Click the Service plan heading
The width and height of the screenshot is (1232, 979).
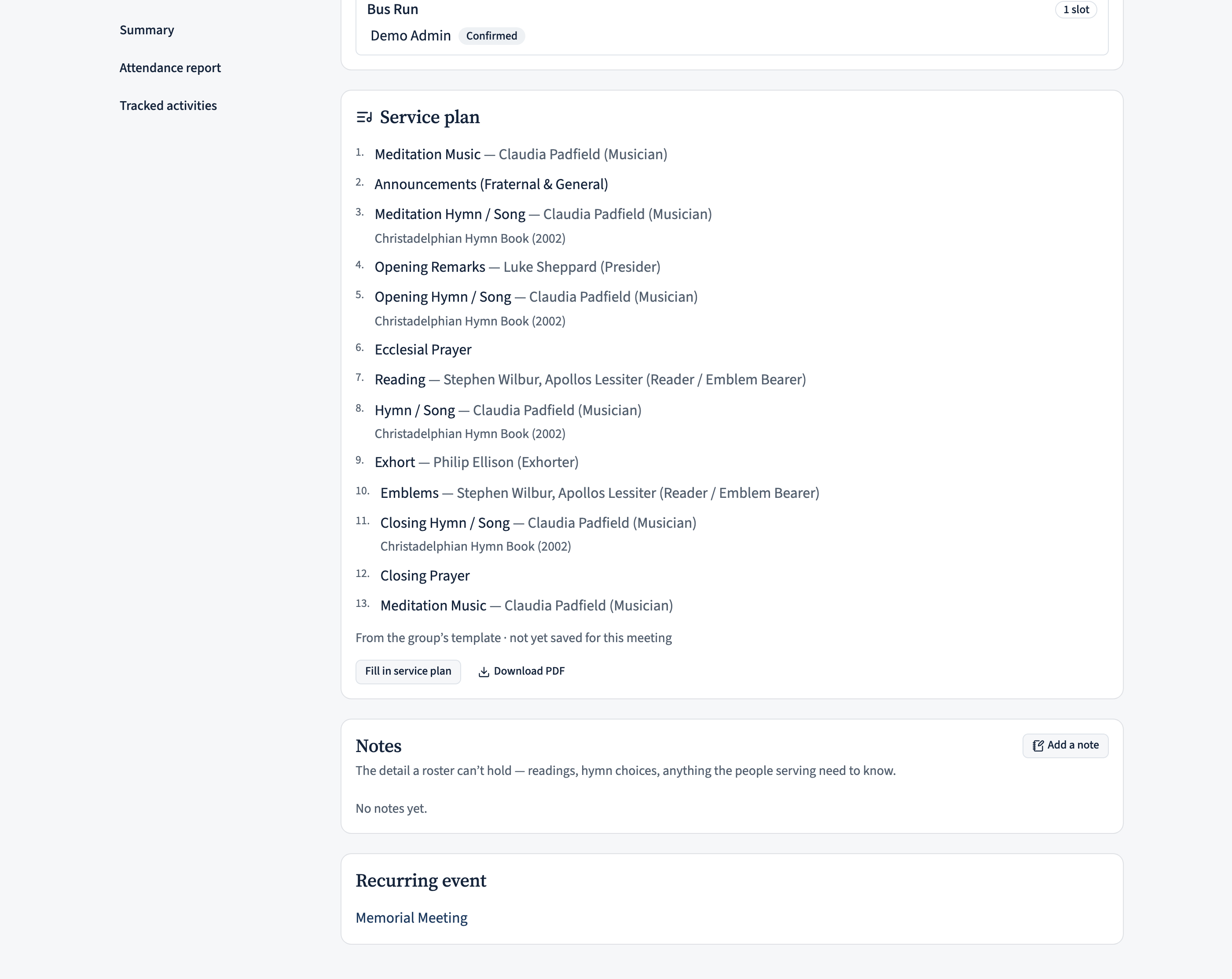(430, 117)
